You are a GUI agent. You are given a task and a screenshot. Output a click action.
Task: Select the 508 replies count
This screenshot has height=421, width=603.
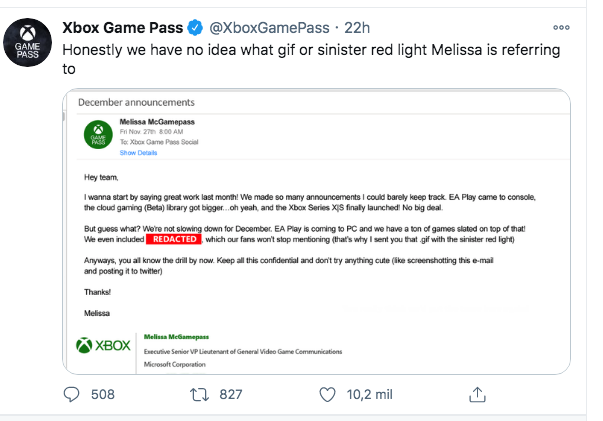tap(104, 394)
